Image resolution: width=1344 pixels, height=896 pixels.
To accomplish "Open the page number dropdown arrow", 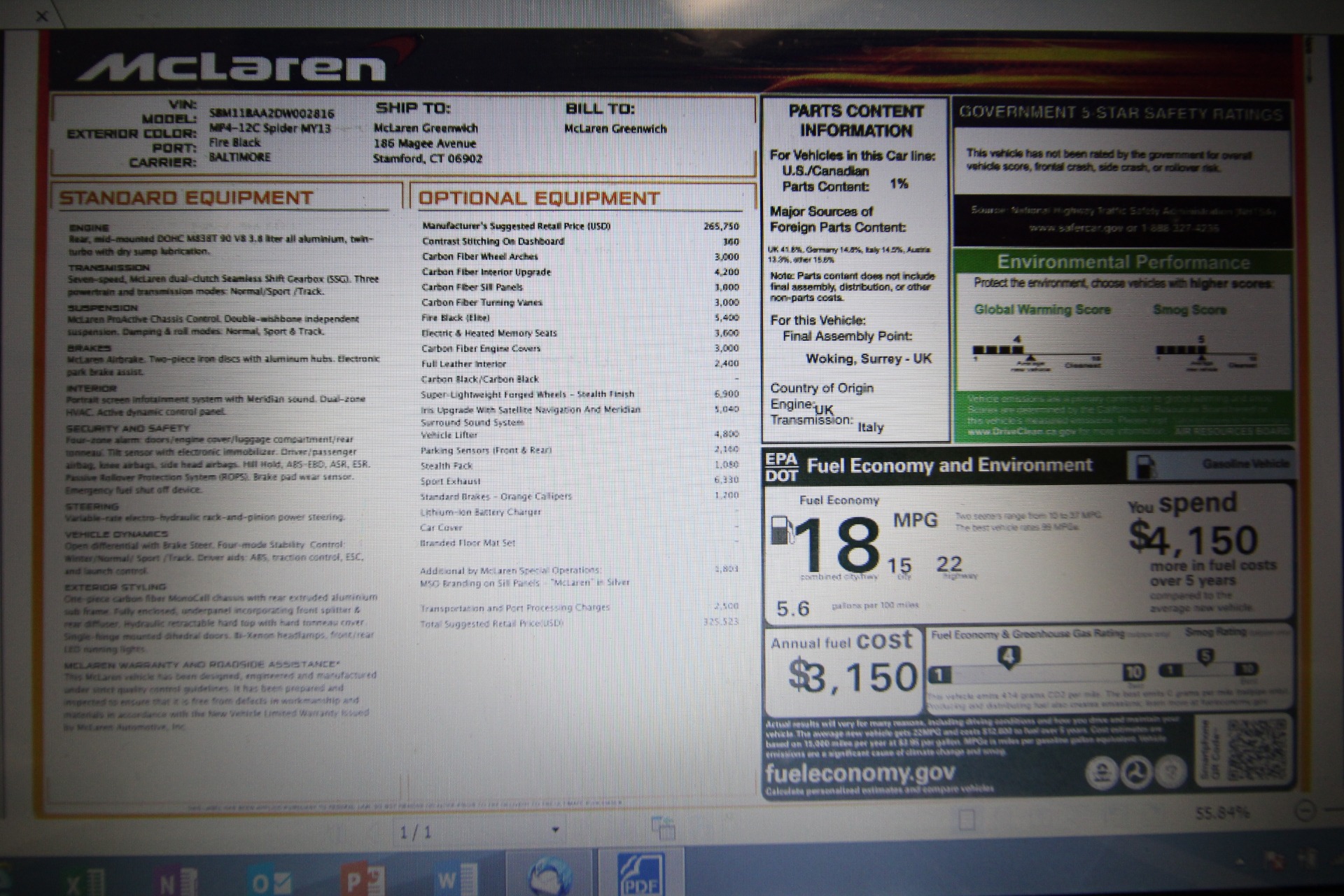I will point(555,830).
